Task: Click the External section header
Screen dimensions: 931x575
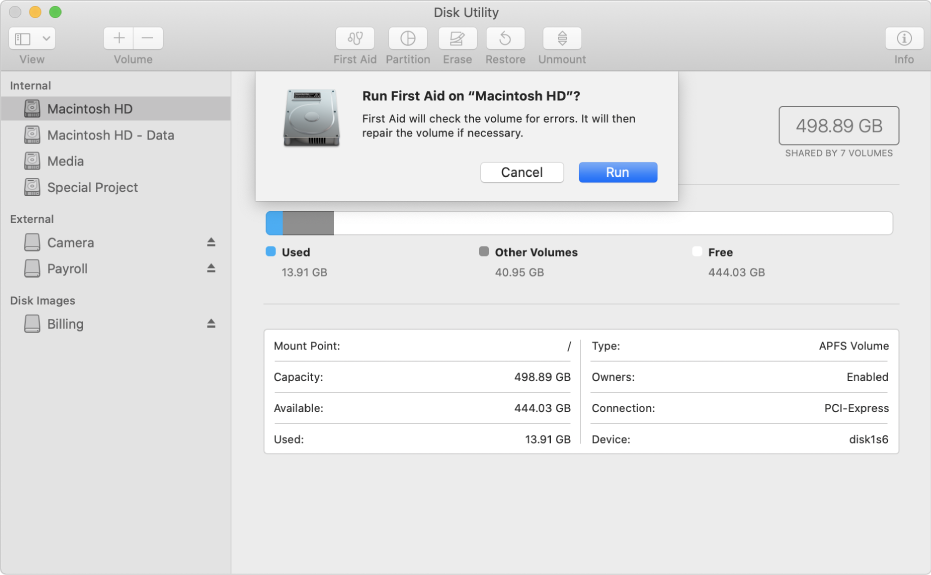Action: [31, 219]
